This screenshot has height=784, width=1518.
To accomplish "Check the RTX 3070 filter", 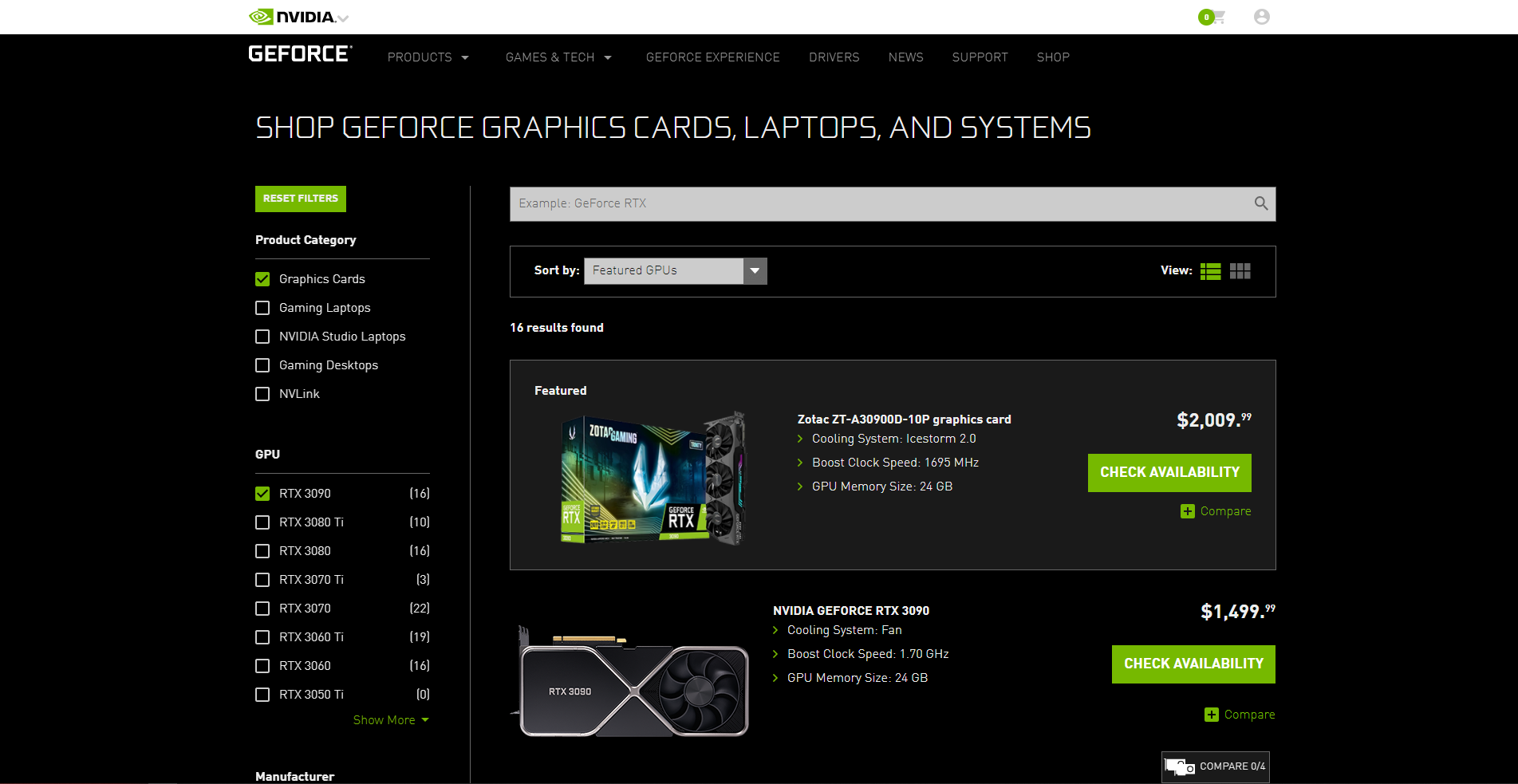I will (x=262, y=609).
